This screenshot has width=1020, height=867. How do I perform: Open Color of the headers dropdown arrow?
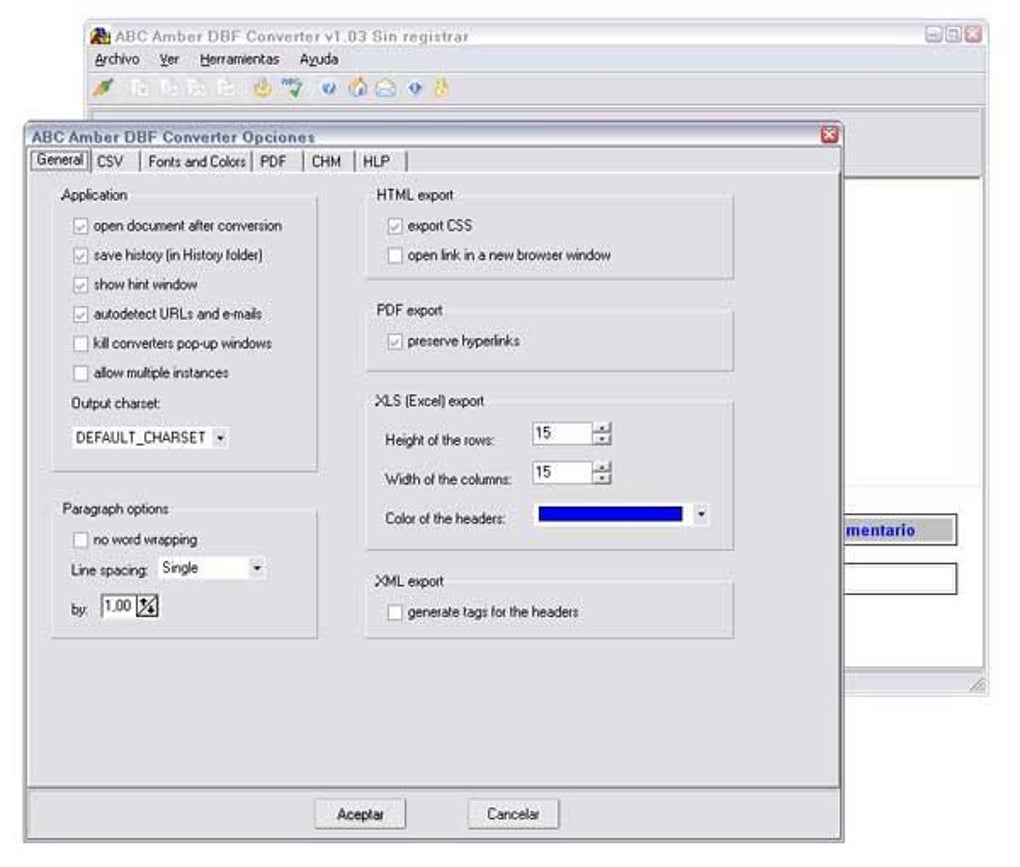point(701,514)
